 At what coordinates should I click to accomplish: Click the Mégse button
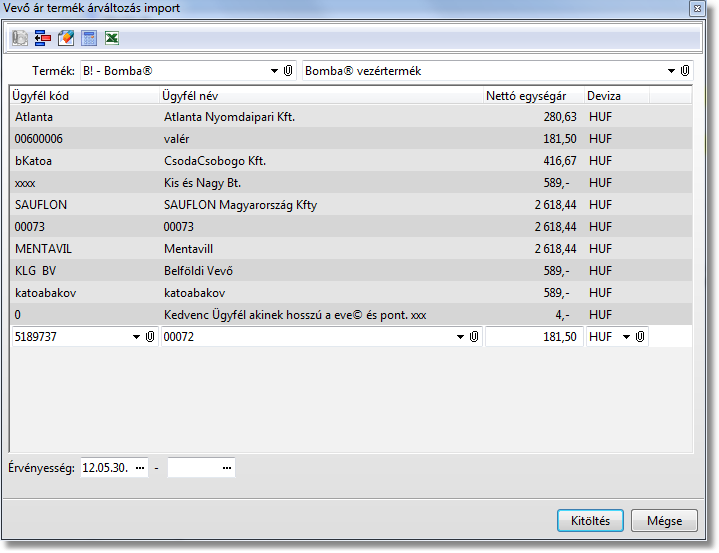click(x=664, y=520)
